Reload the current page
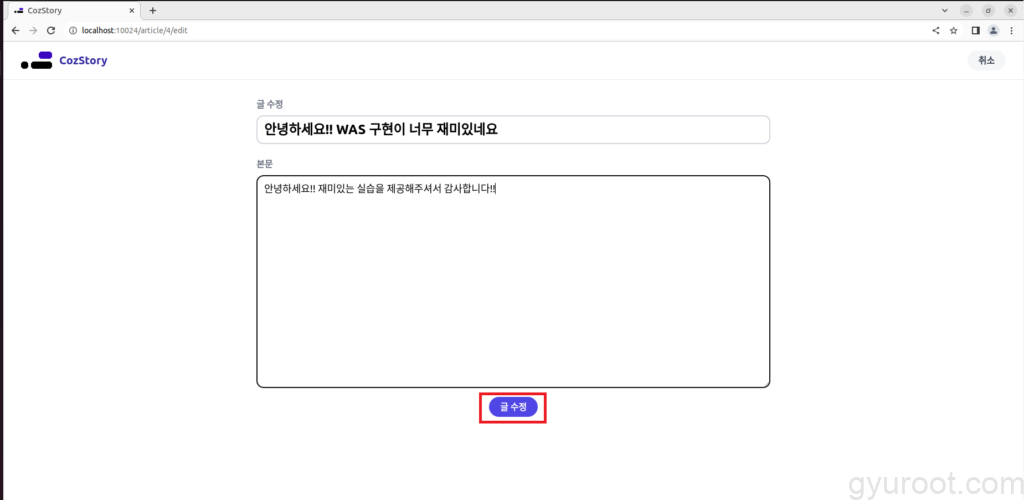 pyautogui.click(x=51, y=30)
